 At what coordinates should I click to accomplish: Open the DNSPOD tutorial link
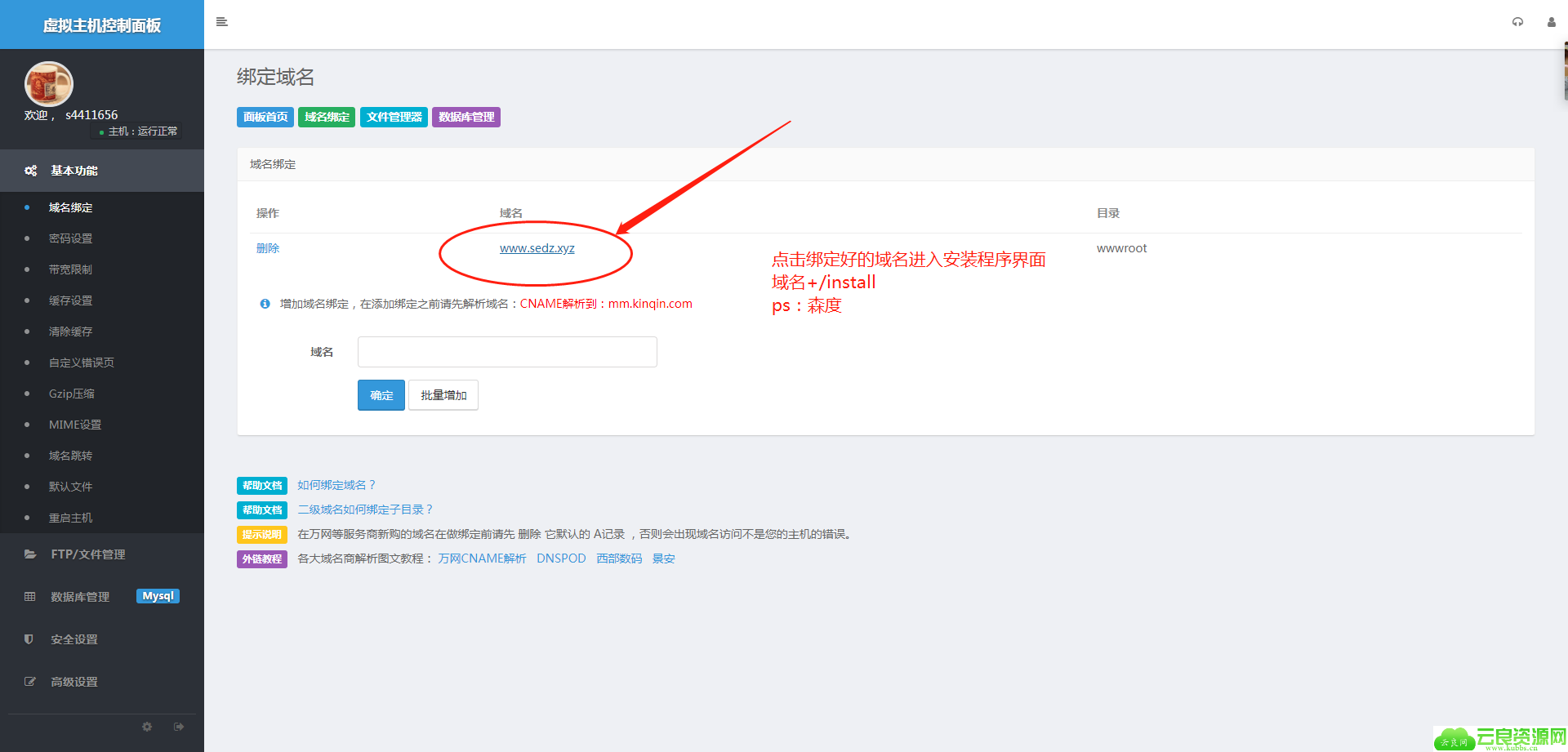point(561,558)
